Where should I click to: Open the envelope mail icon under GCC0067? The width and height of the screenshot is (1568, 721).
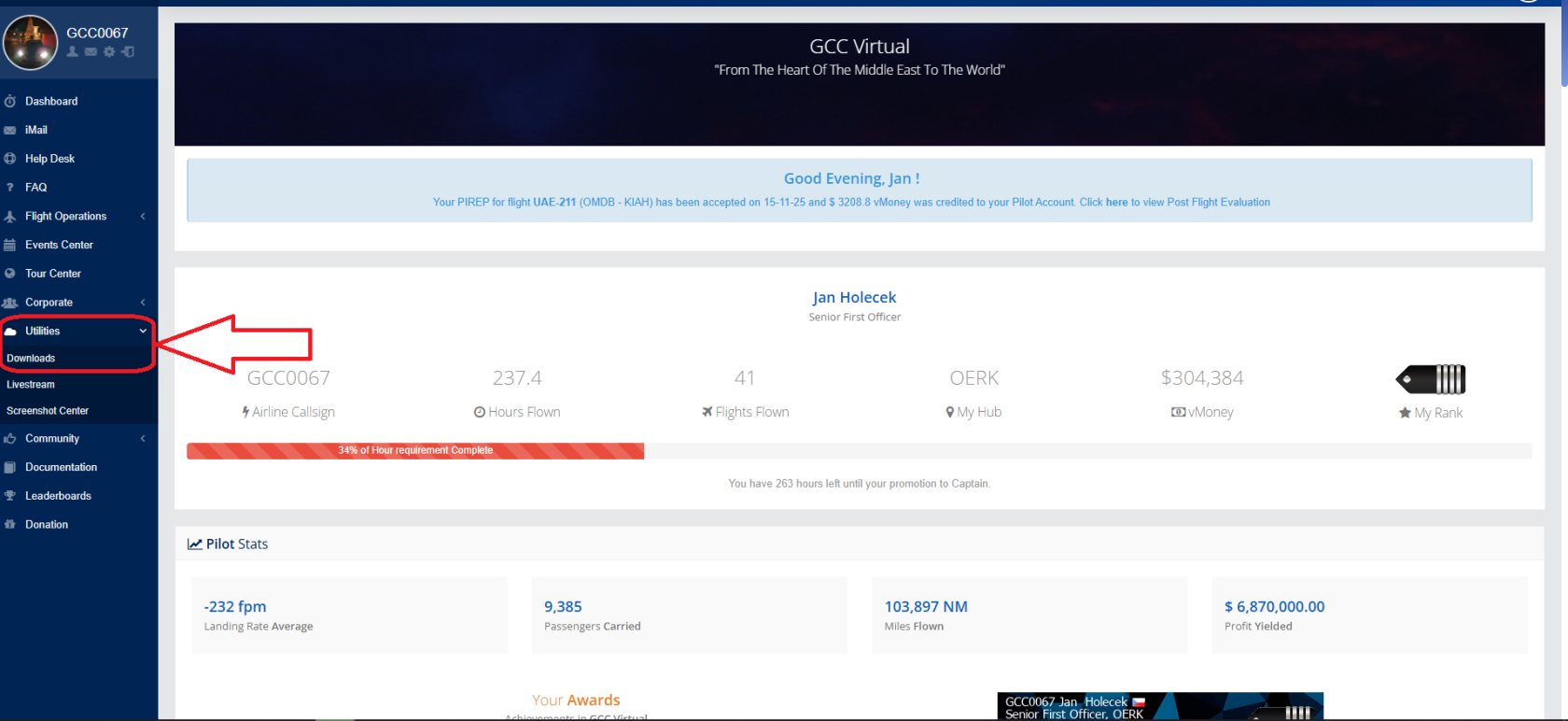click(91, 52)
